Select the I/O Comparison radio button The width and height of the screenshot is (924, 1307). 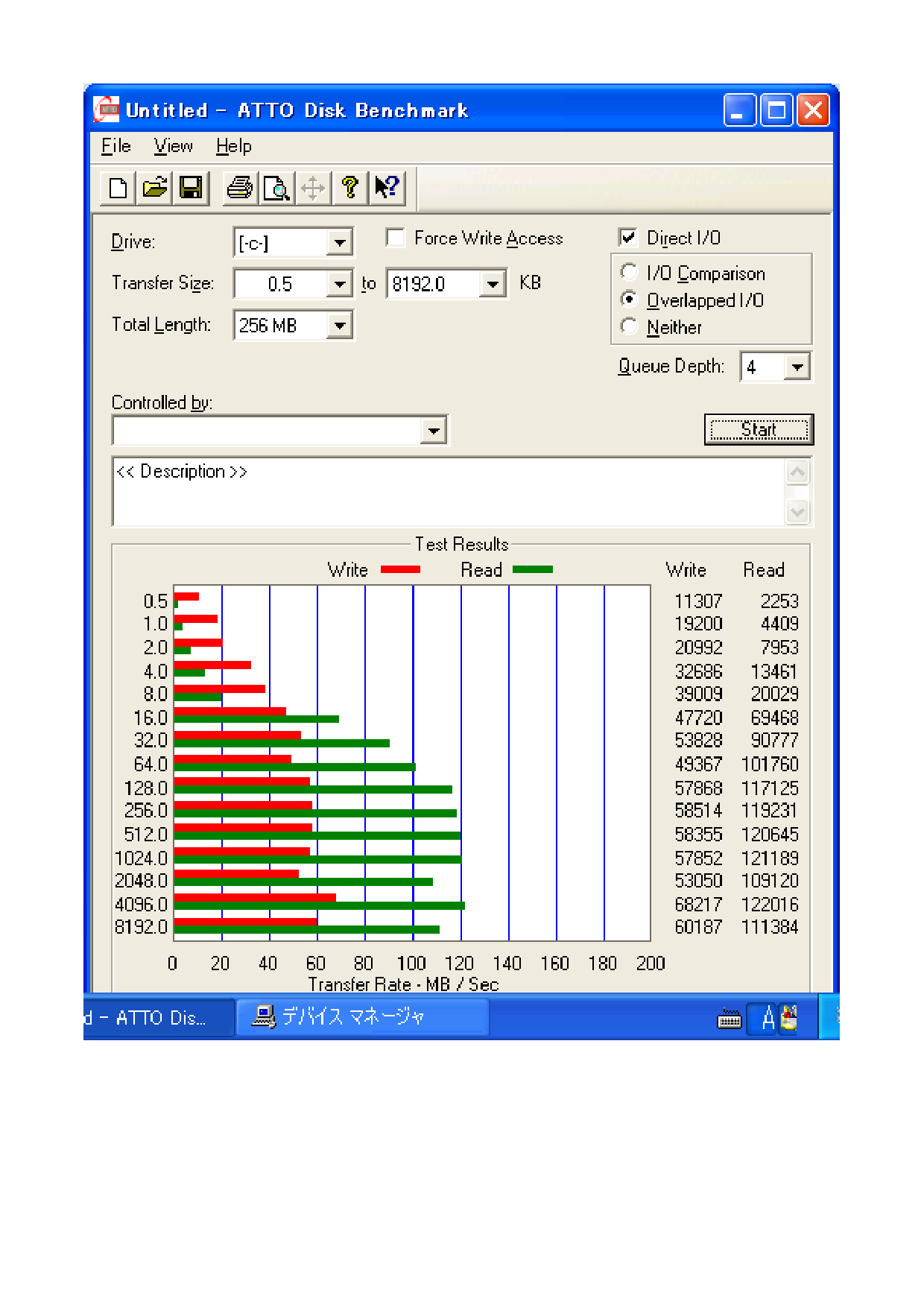(629, 273)
